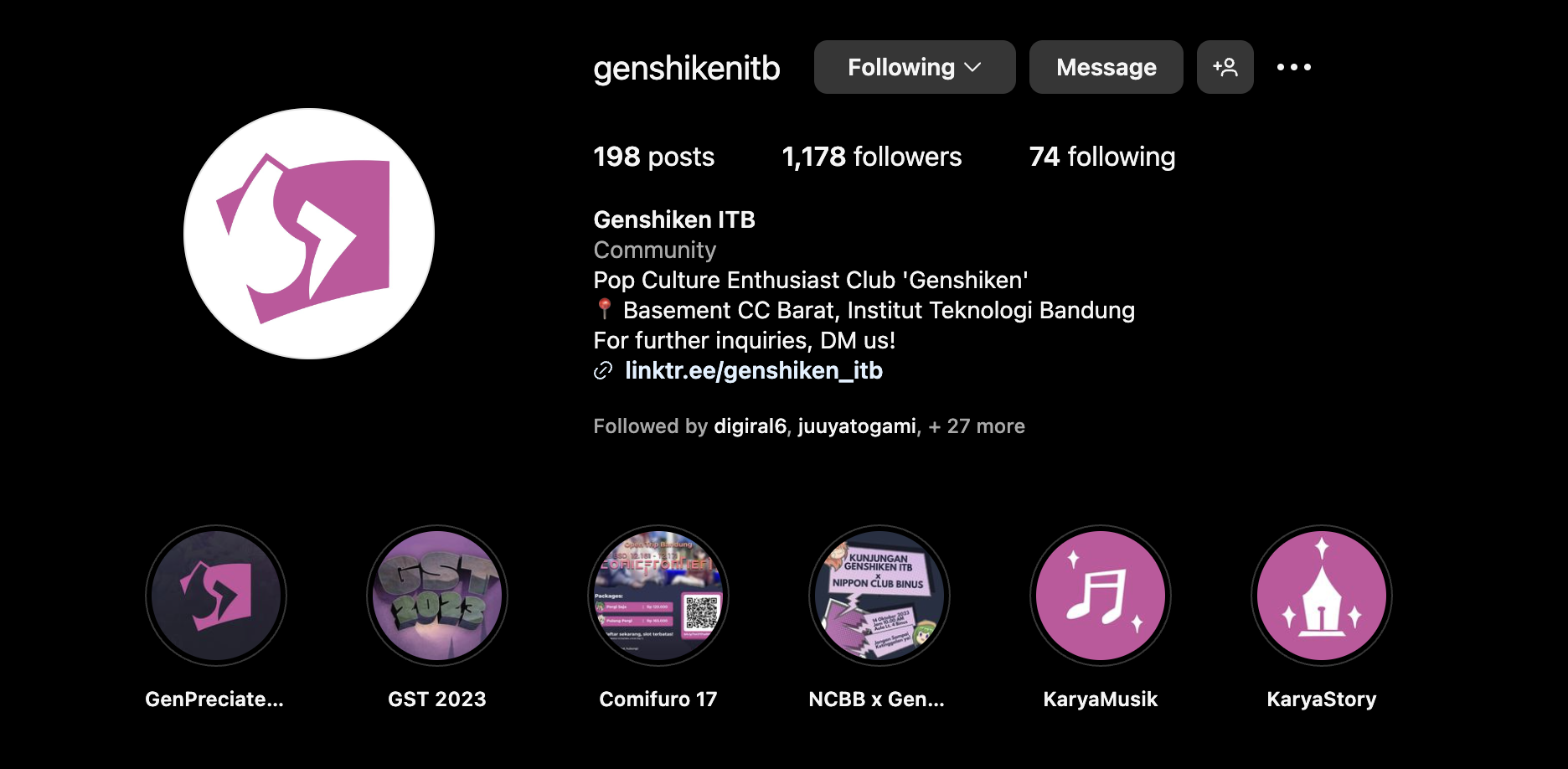This screenshot has width=1568, height=769.
Task: Open the Following dropdown button
Action: tap(915, 67)
